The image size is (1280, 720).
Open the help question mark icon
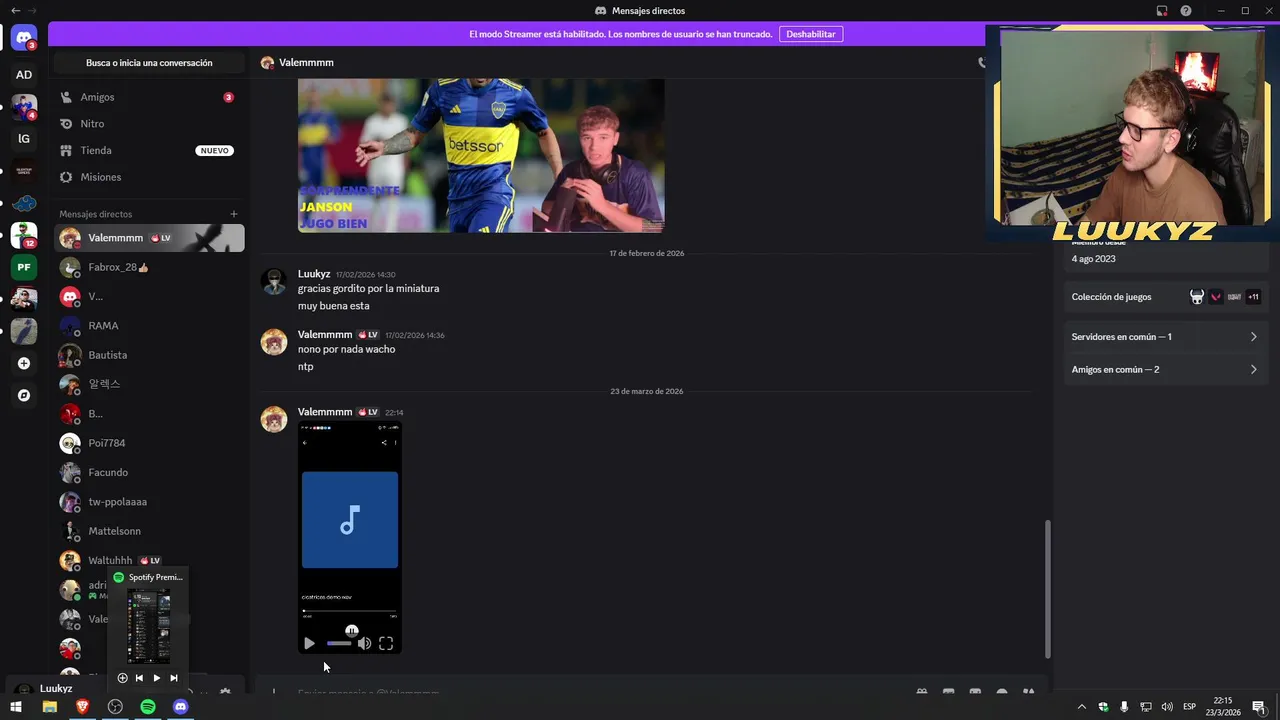point(1186,11)
